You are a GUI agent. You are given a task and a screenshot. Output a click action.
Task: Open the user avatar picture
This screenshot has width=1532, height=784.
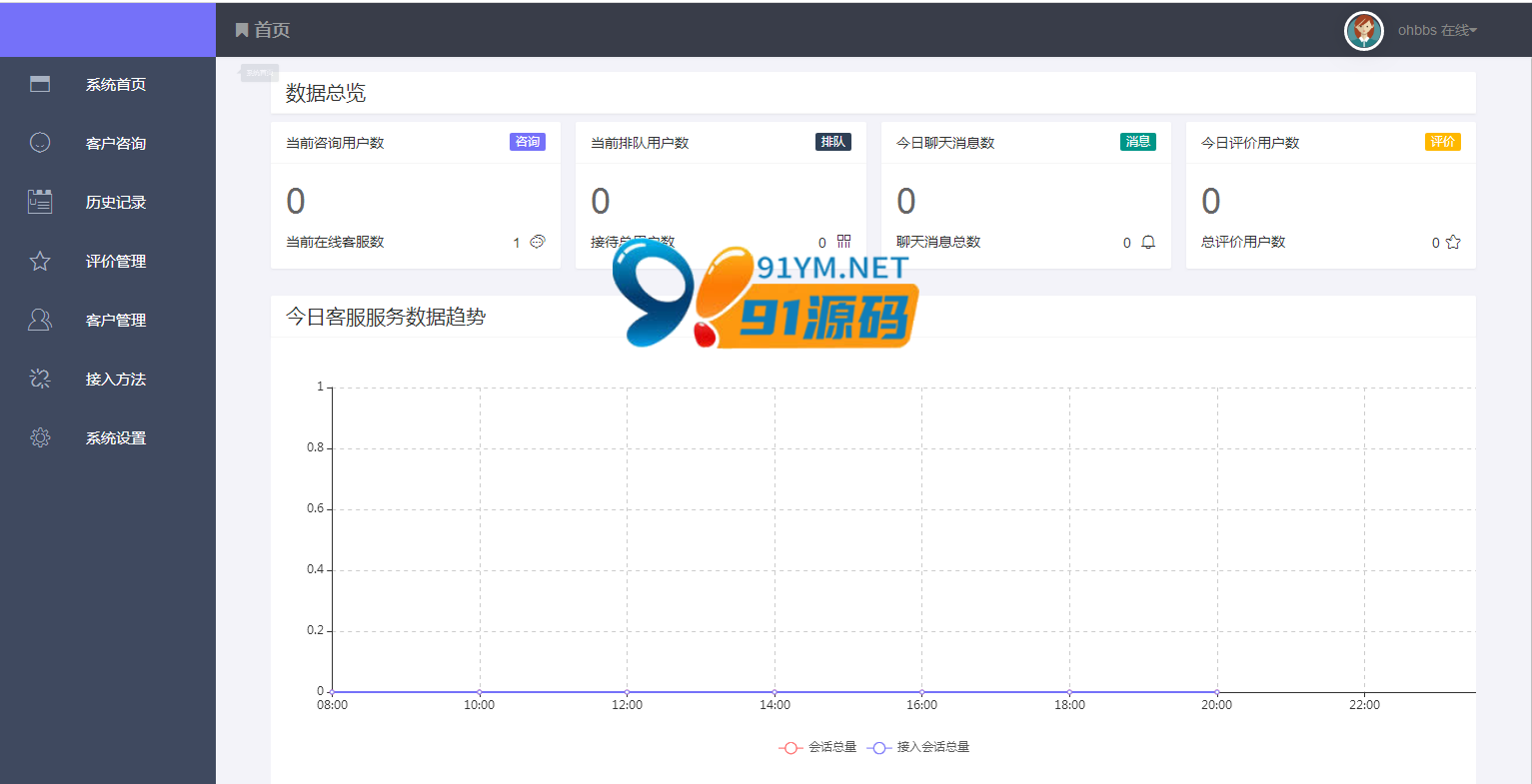(1364, 31)
